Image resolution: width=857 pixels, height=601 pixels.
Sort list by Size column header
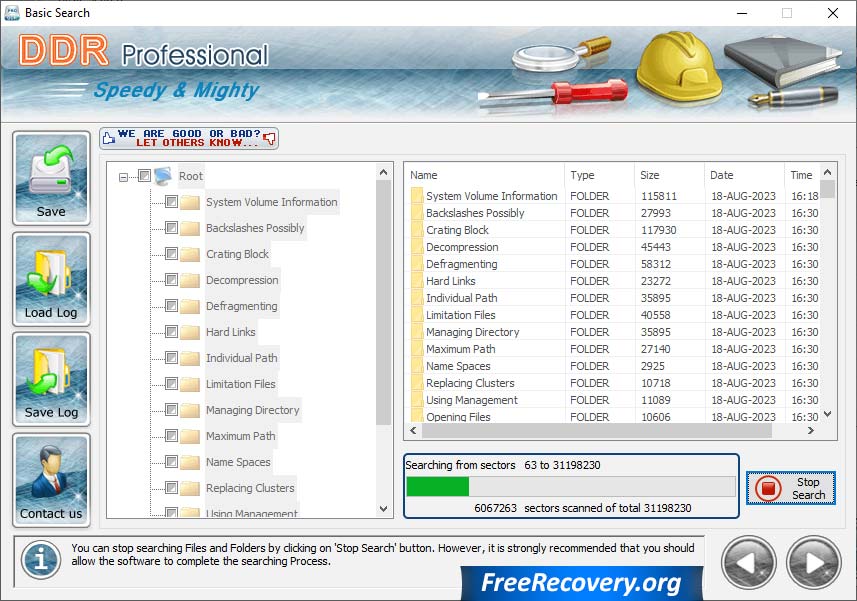pos(670,175)
